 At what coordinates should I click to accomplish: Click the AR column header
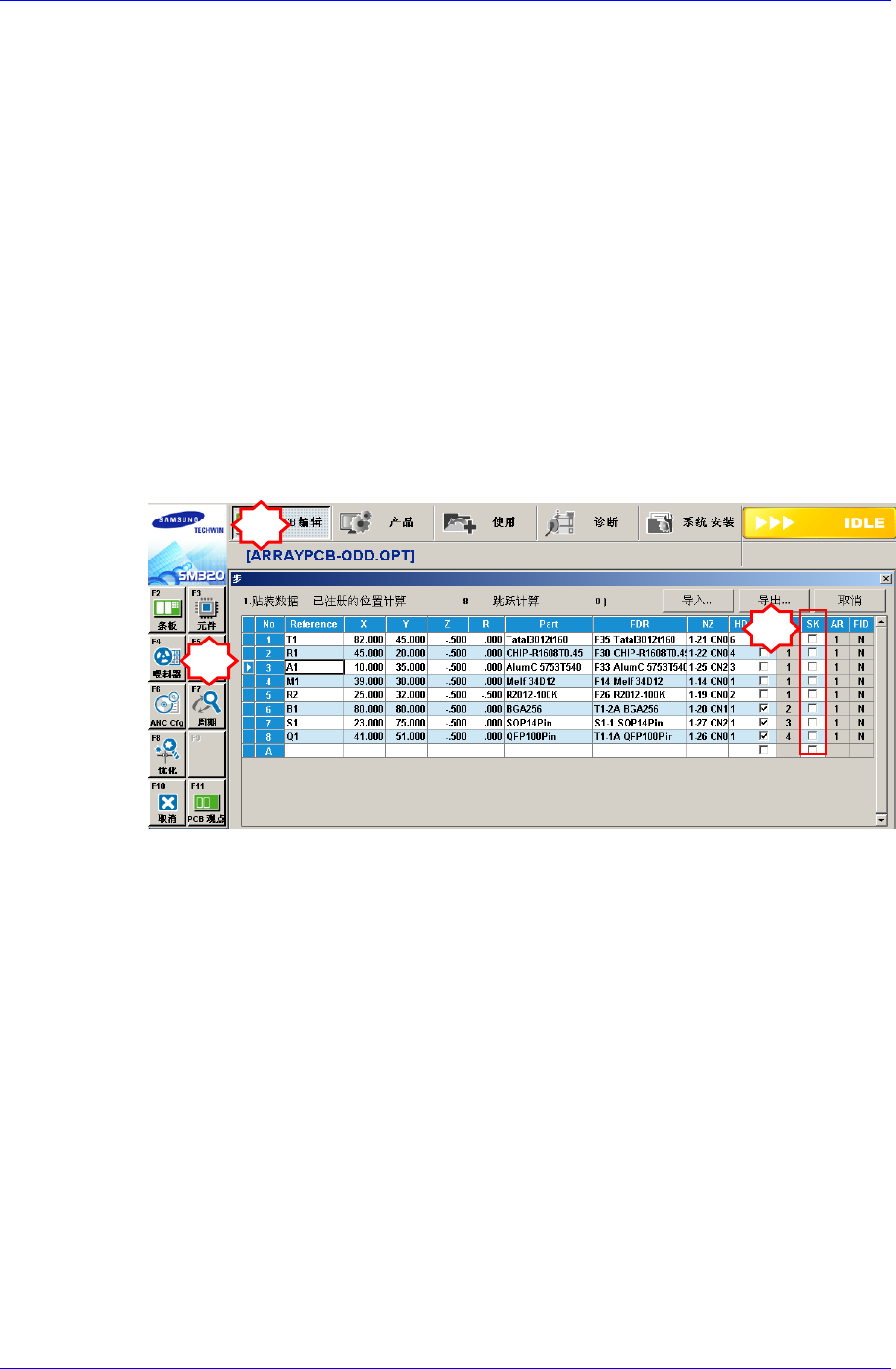836,625
